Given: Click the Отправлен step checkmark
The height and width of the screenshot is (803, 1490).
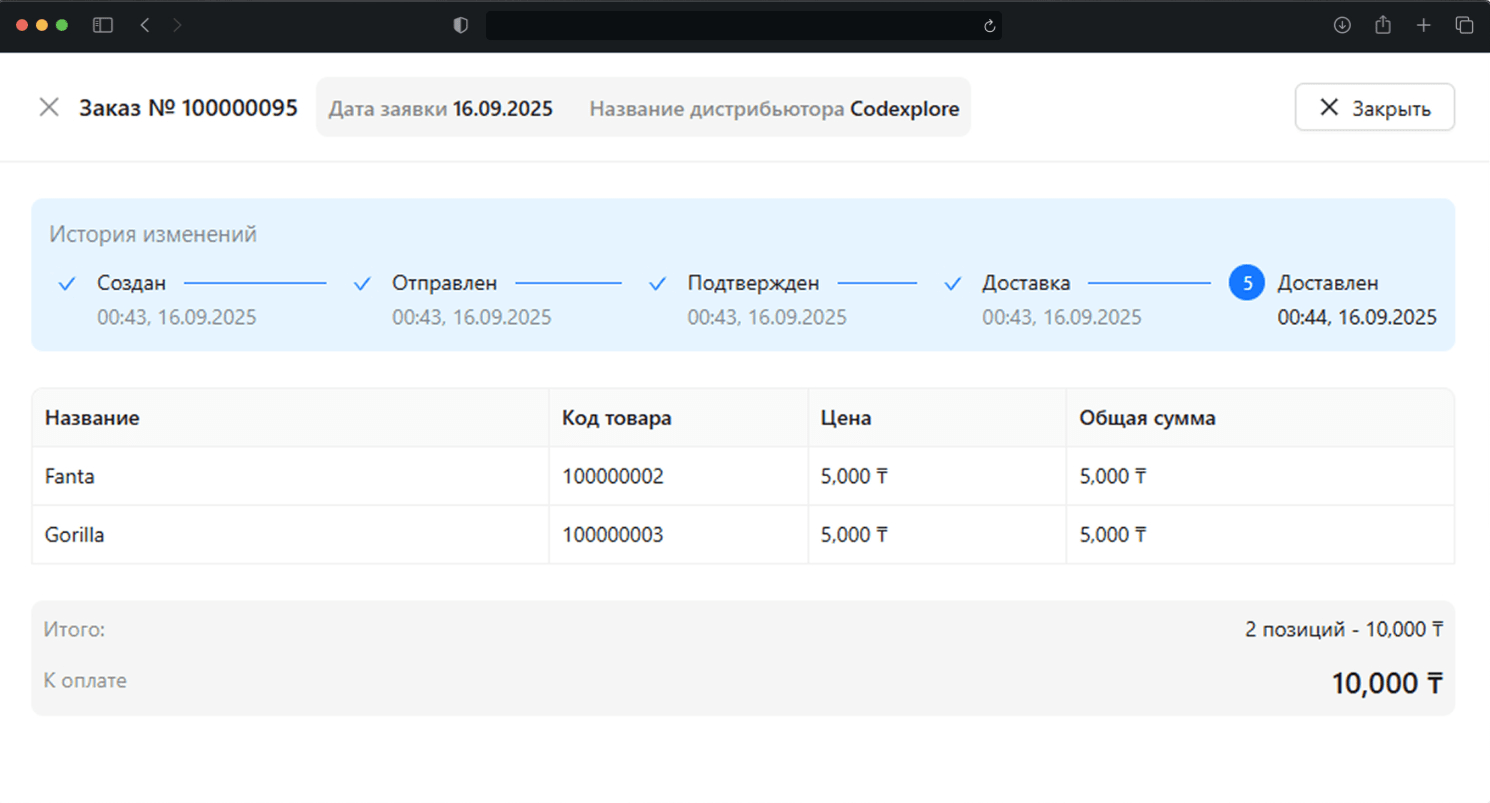Looking at the screenshot, I should (362, 284).
